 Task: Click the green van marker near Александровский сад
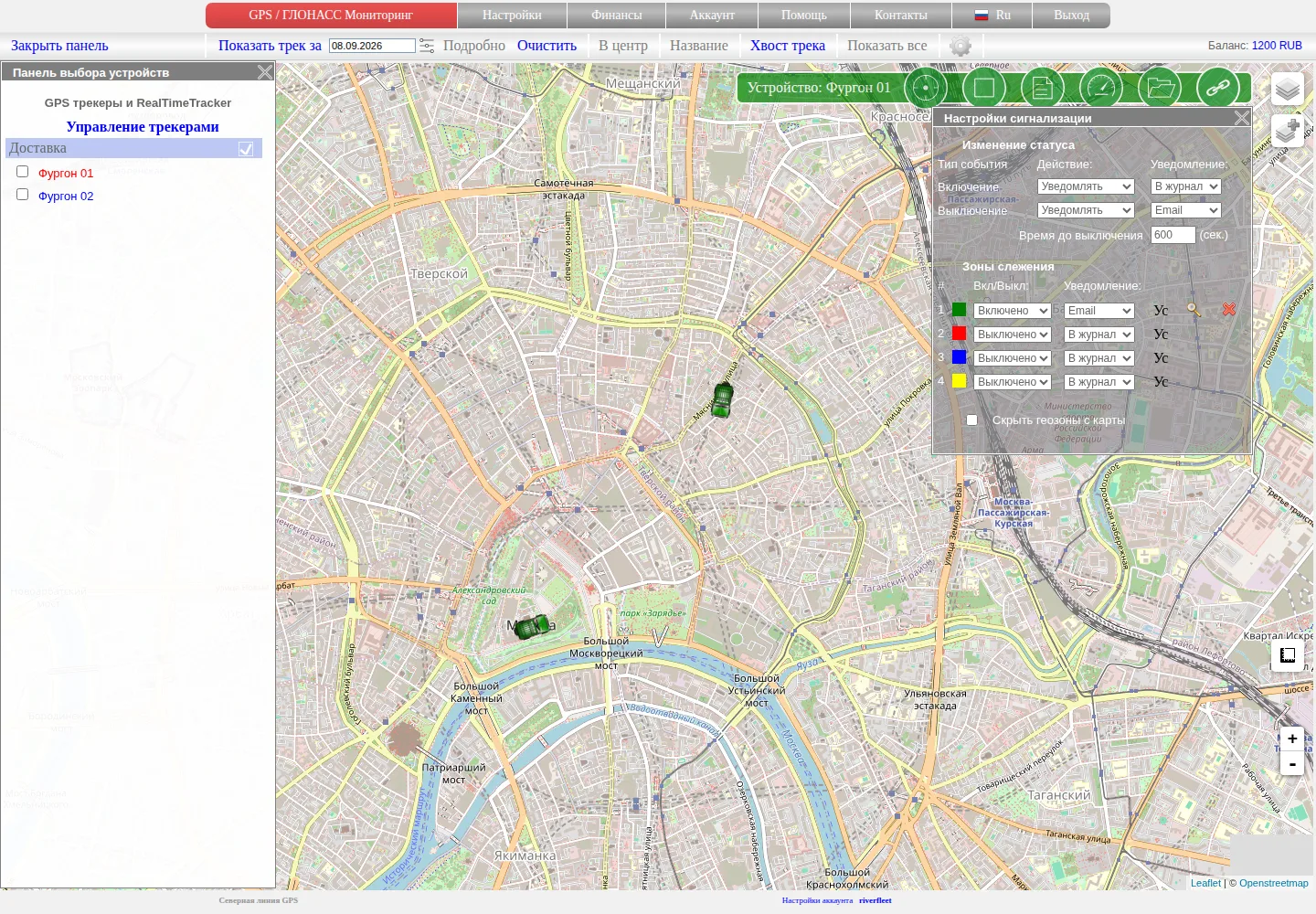pos(532,627)
